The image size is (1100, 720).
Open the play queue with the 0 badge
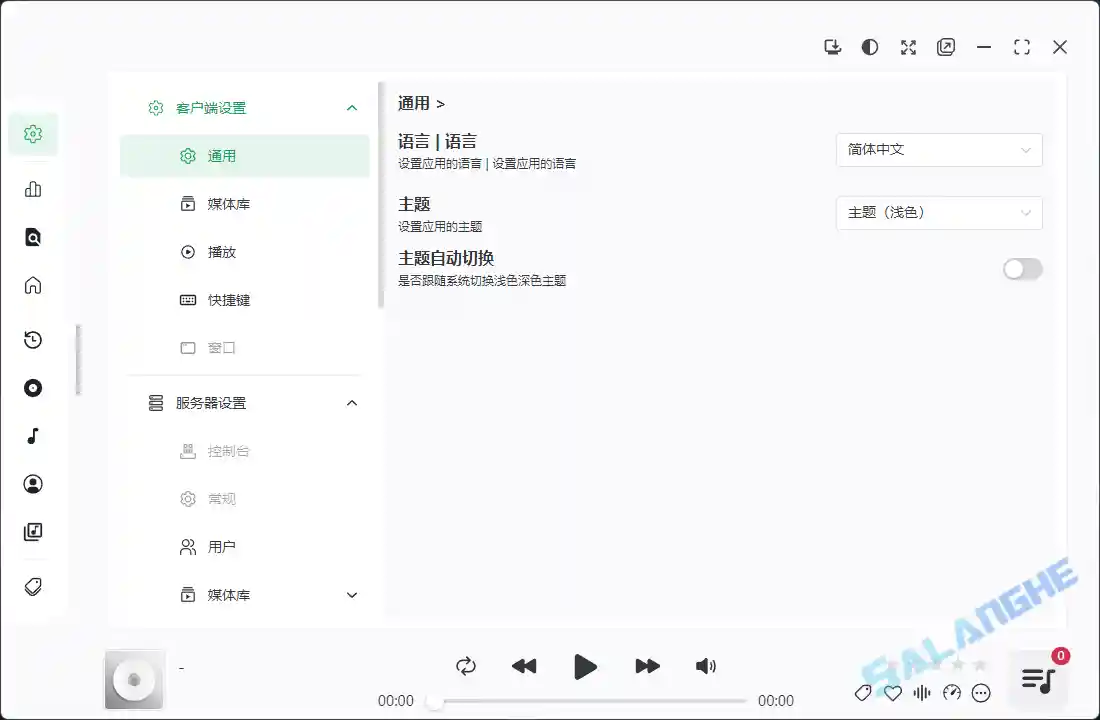click(x=1038, y=678)
